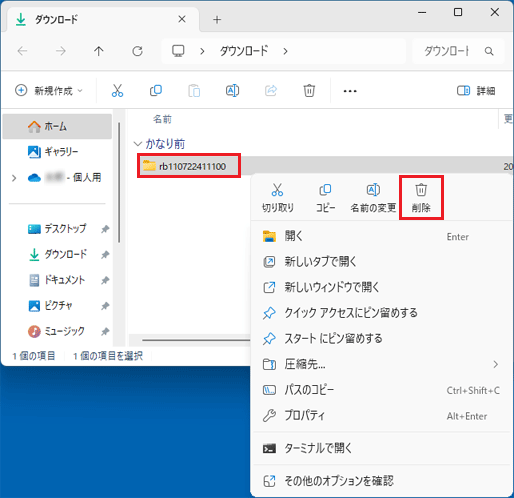Open プロパティ from the context menu
Image resolution: width=514 pixels, height=498 pixels.
click(x=381, y=416)
